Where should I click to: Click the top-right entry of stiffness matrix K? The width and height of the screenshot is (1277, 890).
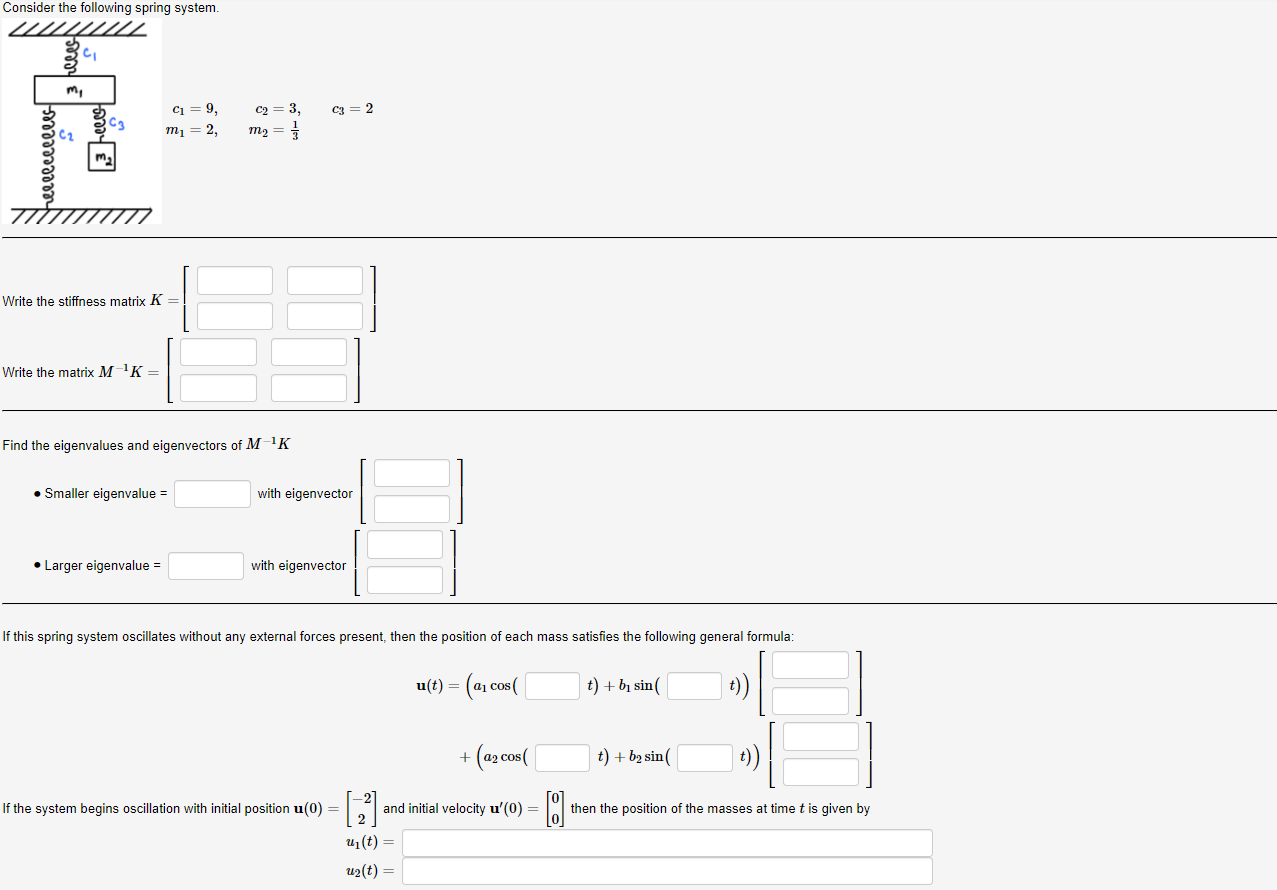pos(324,280)
